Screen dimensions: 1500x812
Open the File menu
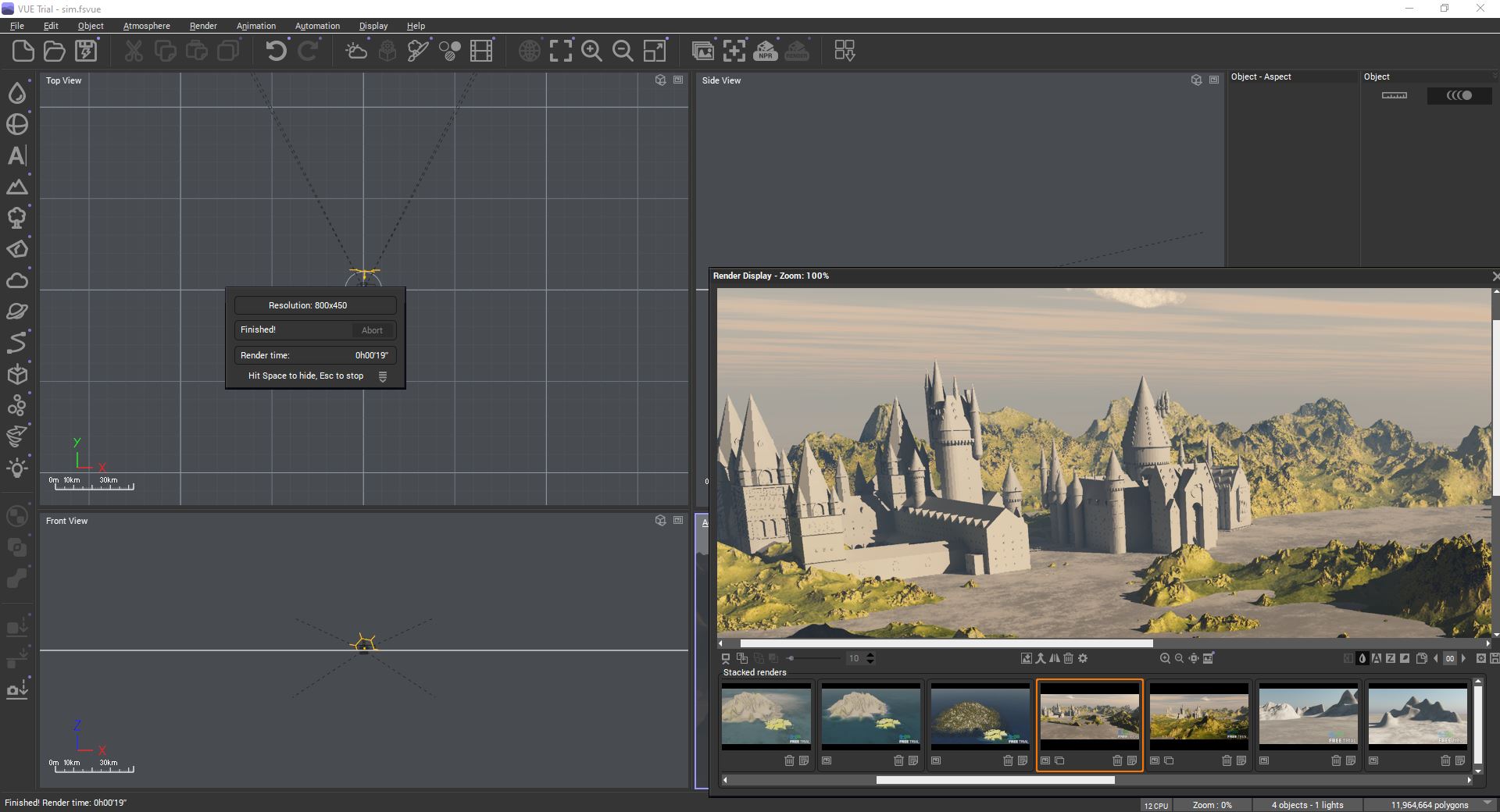(17, 26)
